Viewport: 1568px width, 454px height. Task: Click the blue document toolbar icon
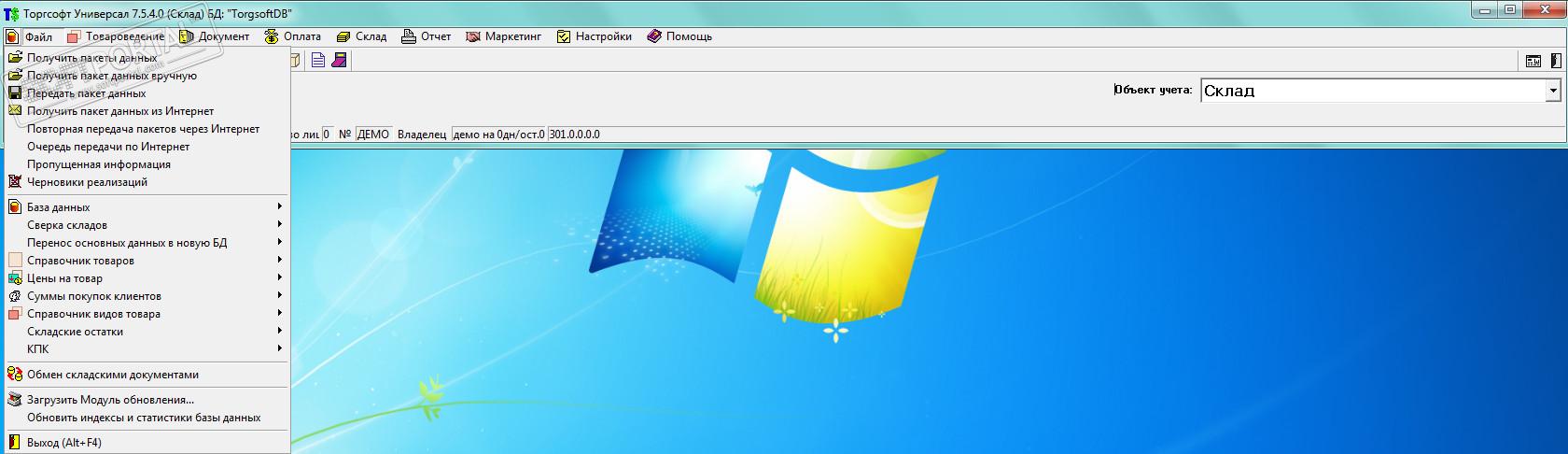318,60
